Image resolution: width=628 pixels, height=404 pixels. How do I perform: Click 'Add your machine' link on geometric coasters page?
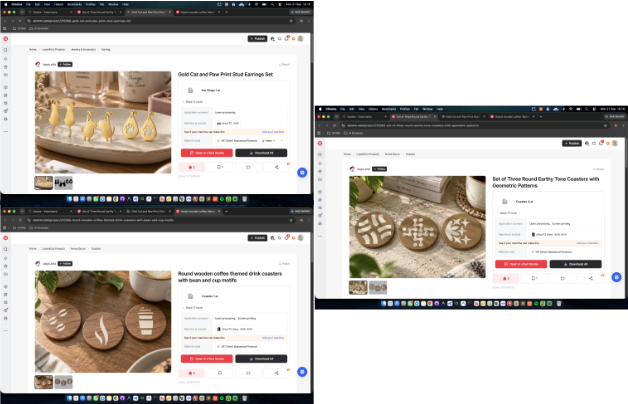(587, 243)
